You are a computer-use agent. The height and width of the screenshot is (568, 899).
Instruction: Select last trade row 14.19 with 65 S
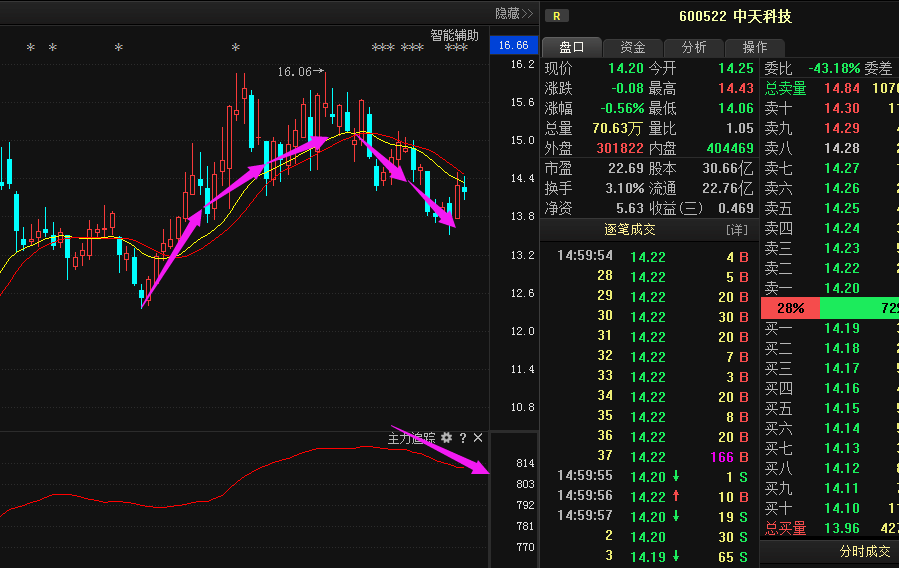[650, 557]
